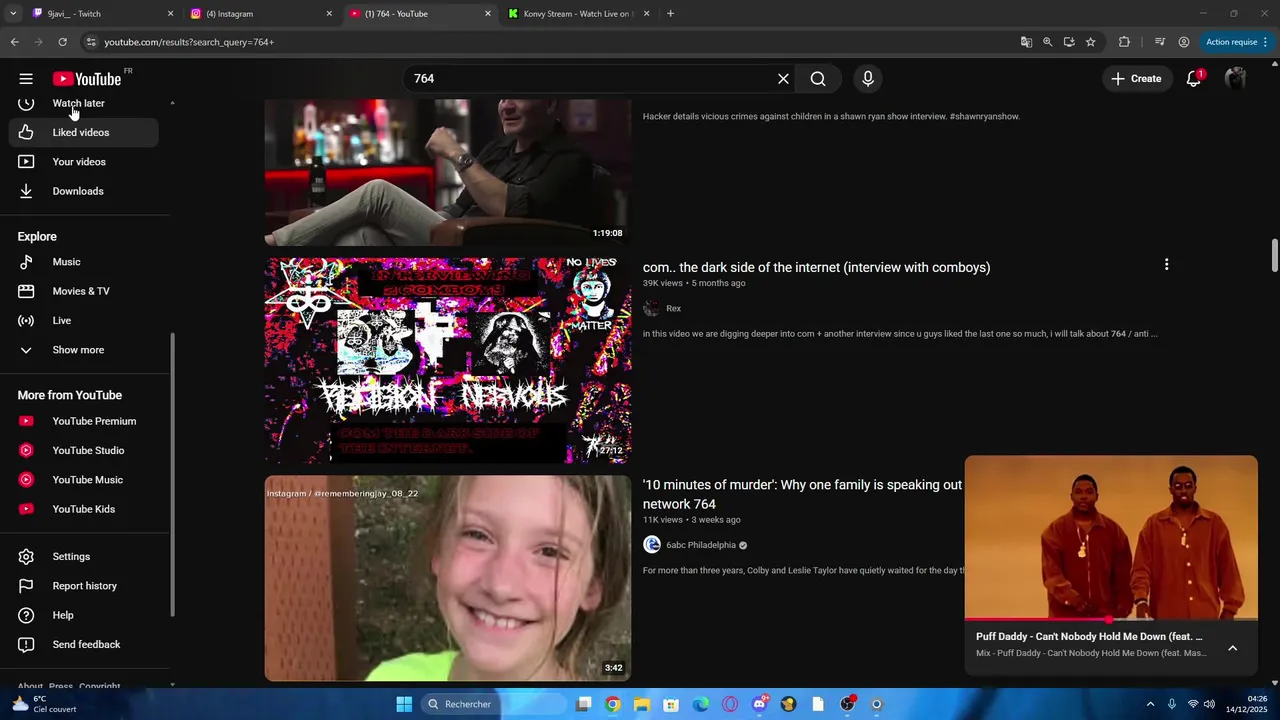Screen dimensions: 1280x720
Task: Click the address bar URL
Action: click(x=189, y=42)
